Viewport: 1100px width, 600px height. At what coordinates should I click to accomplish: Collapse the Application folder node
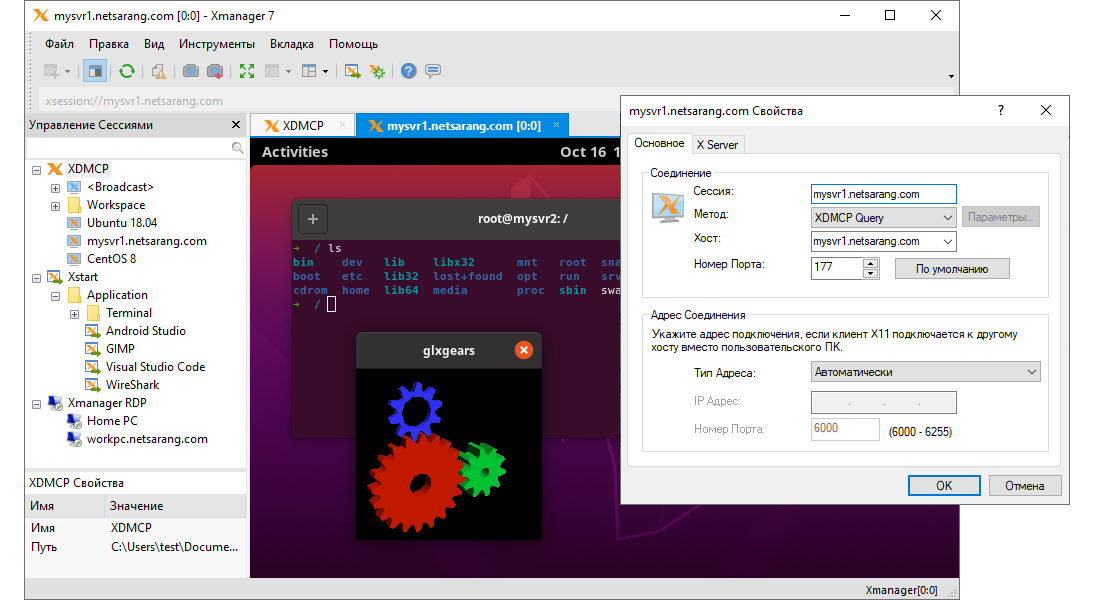(x=55, y=296)
